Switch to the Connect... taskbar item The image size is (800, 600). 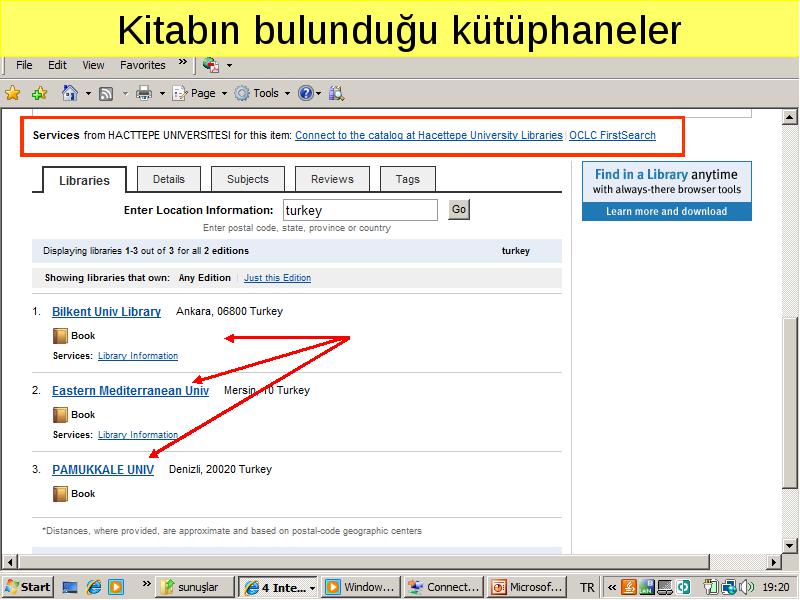pos(444,587)
